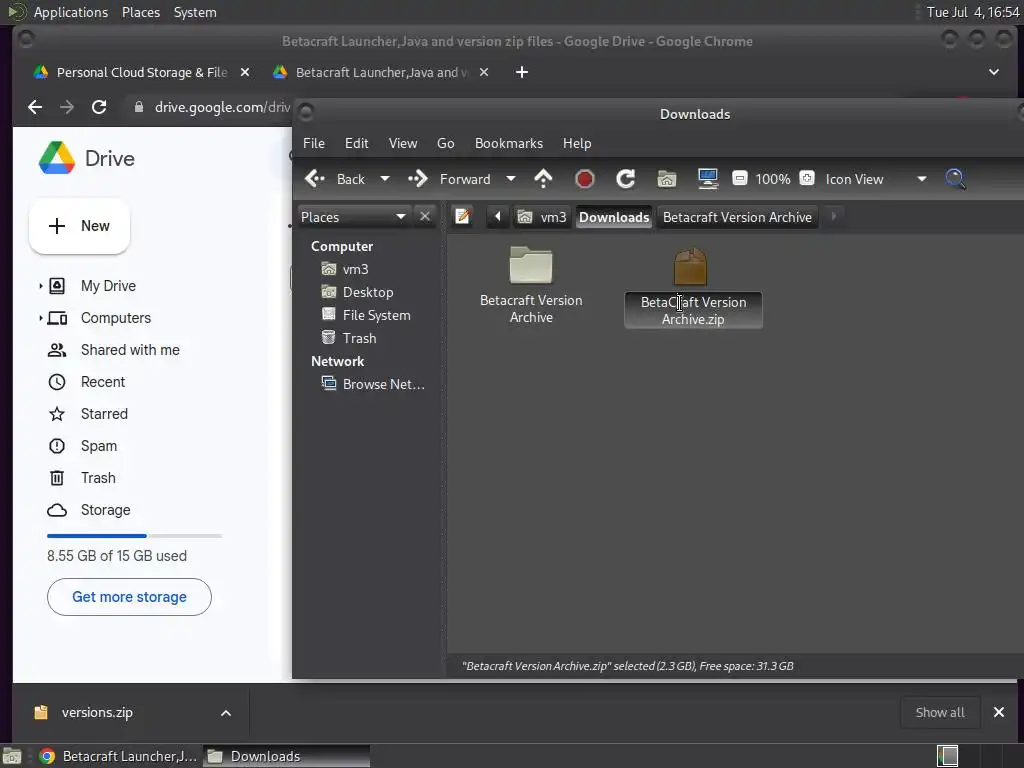
Task: Click Chrome's back navigation arrow
Action: click(x=35, y=107)
